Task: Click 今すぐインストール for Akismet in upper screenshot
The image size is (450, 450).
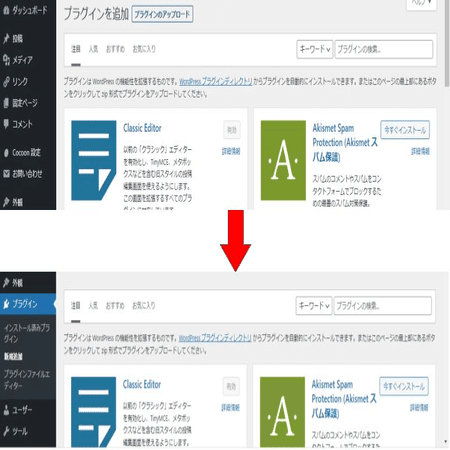Action: 405,130
